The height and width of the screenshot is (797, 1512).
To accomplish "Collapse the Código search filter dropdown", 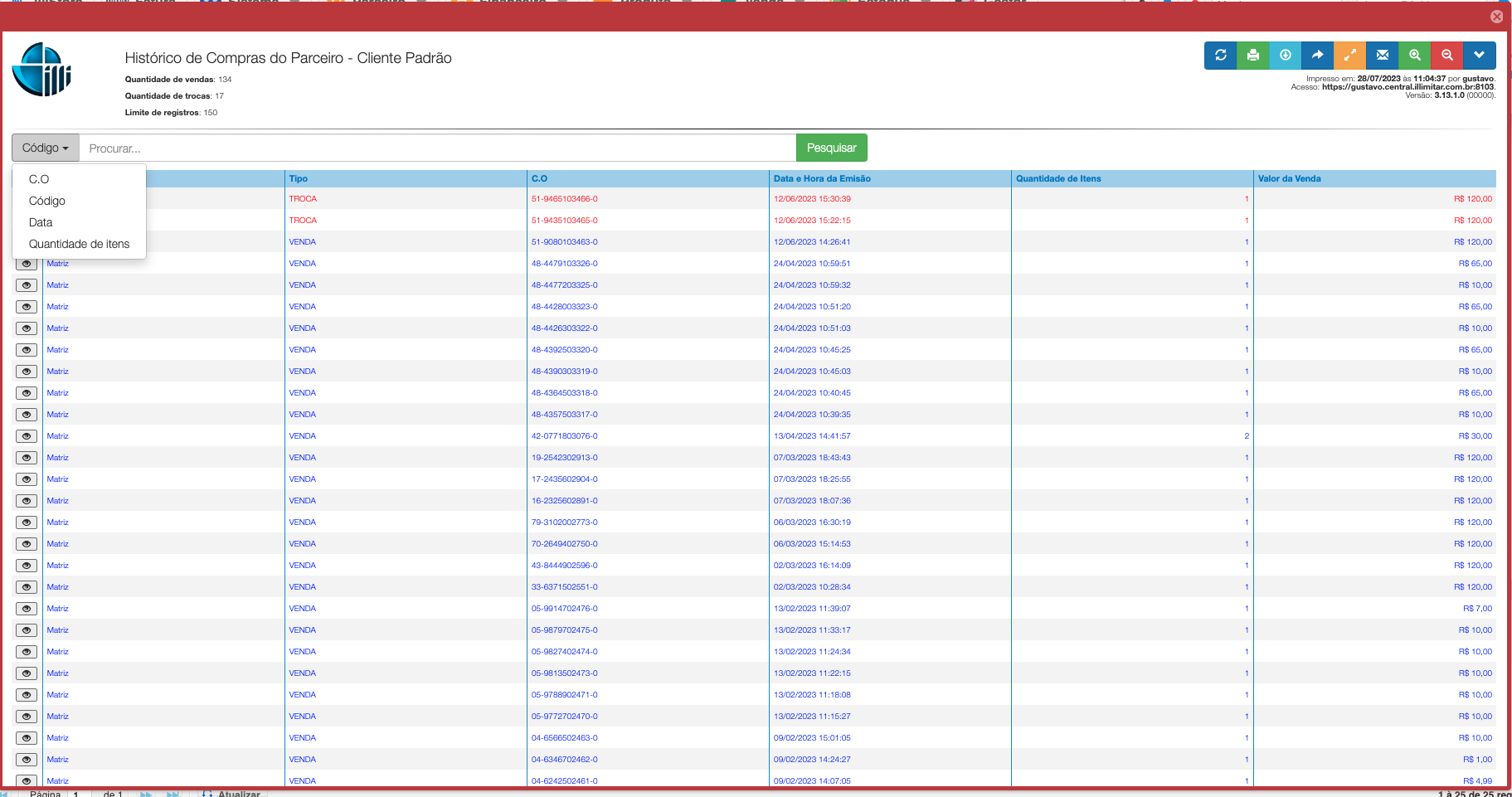I will point(46,148).
